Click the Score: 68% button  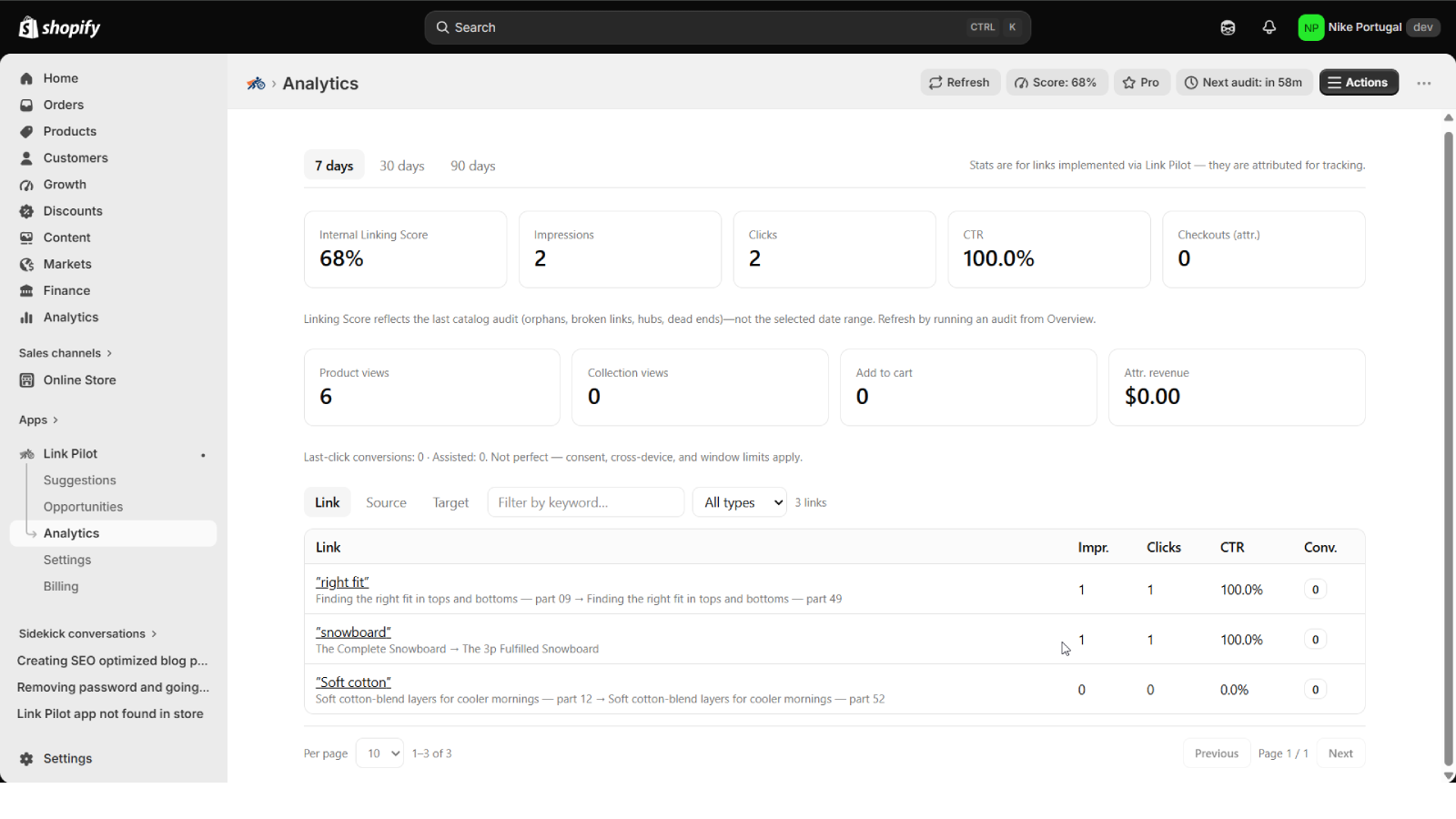coord(1057,83)
